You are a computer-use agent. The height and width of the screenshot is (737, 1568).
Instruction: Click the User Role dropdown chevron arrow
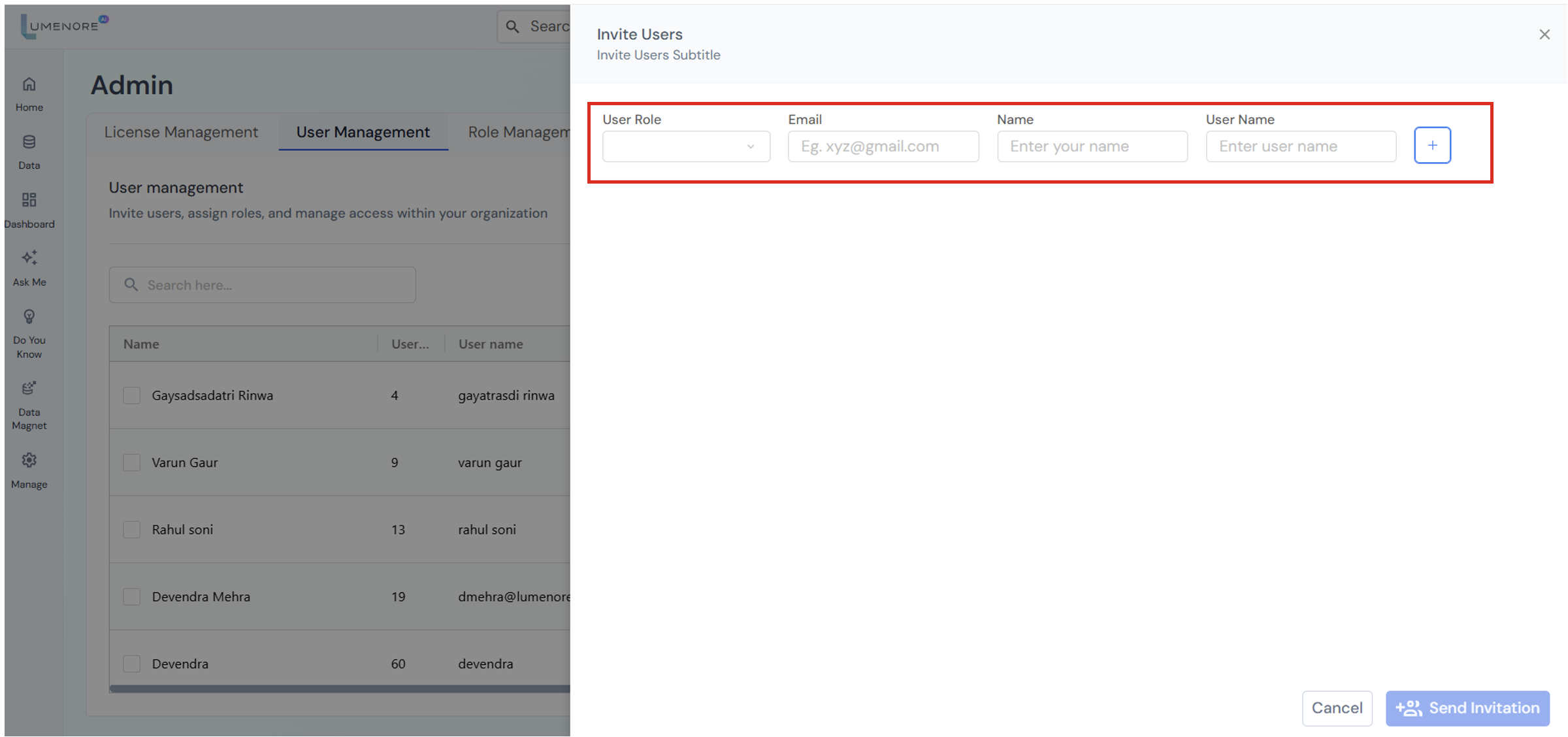(x=751, y=147)
